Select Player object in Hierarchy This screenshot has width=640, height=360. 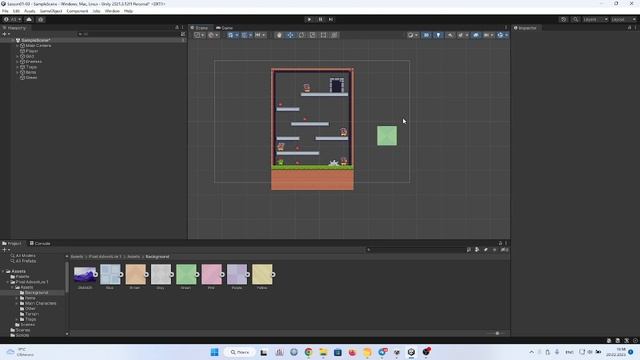coord(31,51)
